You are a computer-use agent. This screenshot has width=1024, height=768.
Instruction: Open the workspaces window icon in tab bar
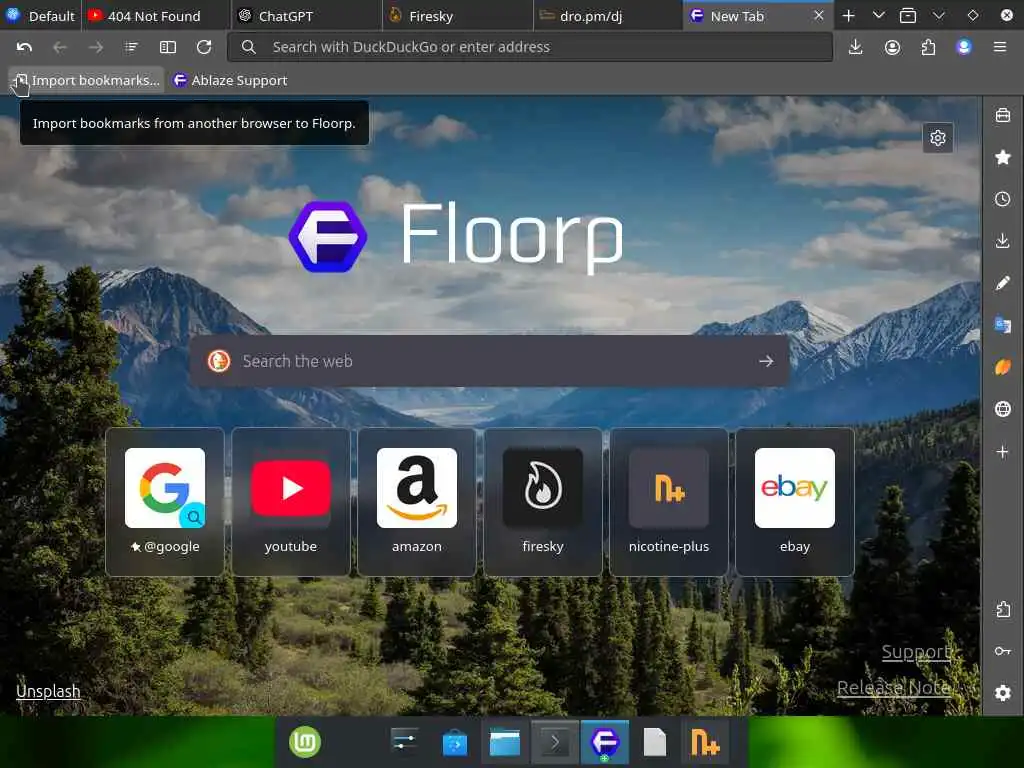tap(908, 16)
